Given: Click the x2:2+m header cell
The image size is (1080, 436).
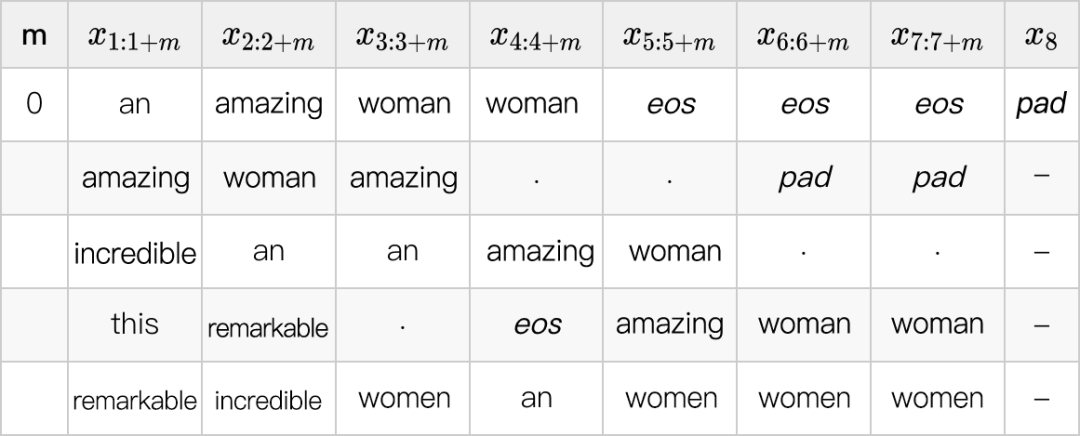Looking at the screenshot, I should (268, 38).
